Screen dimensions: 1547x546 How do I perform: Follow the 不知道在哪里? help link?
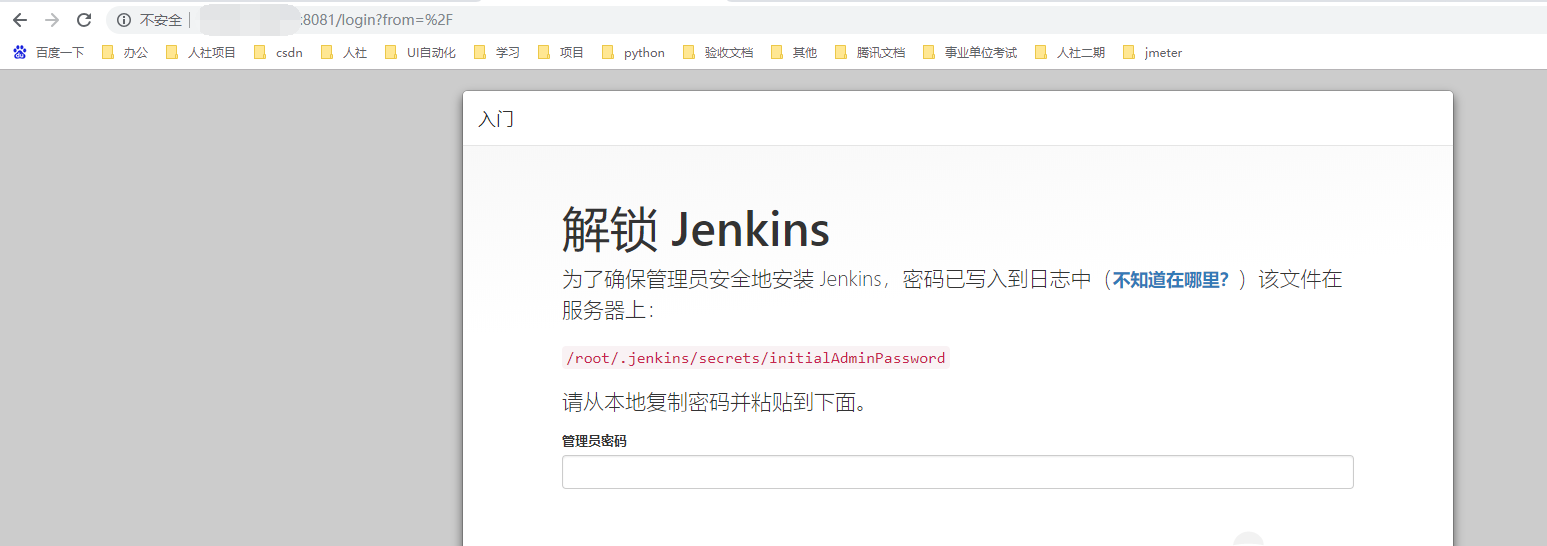1170,280
